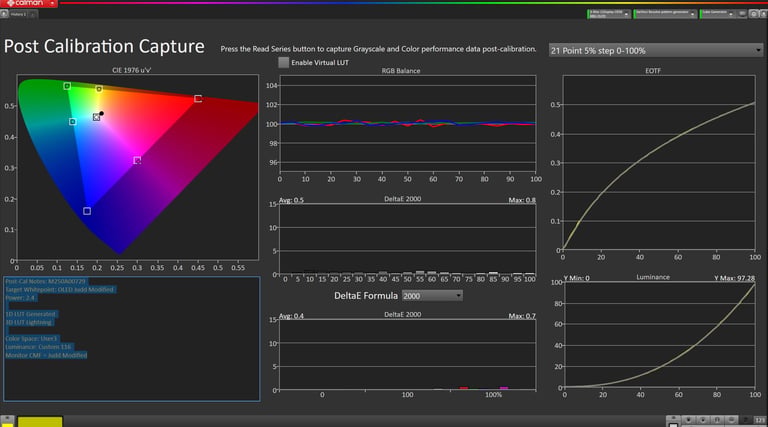
Task: Enable the Virtual LUT checkbox
Action: tap(284, 62)
